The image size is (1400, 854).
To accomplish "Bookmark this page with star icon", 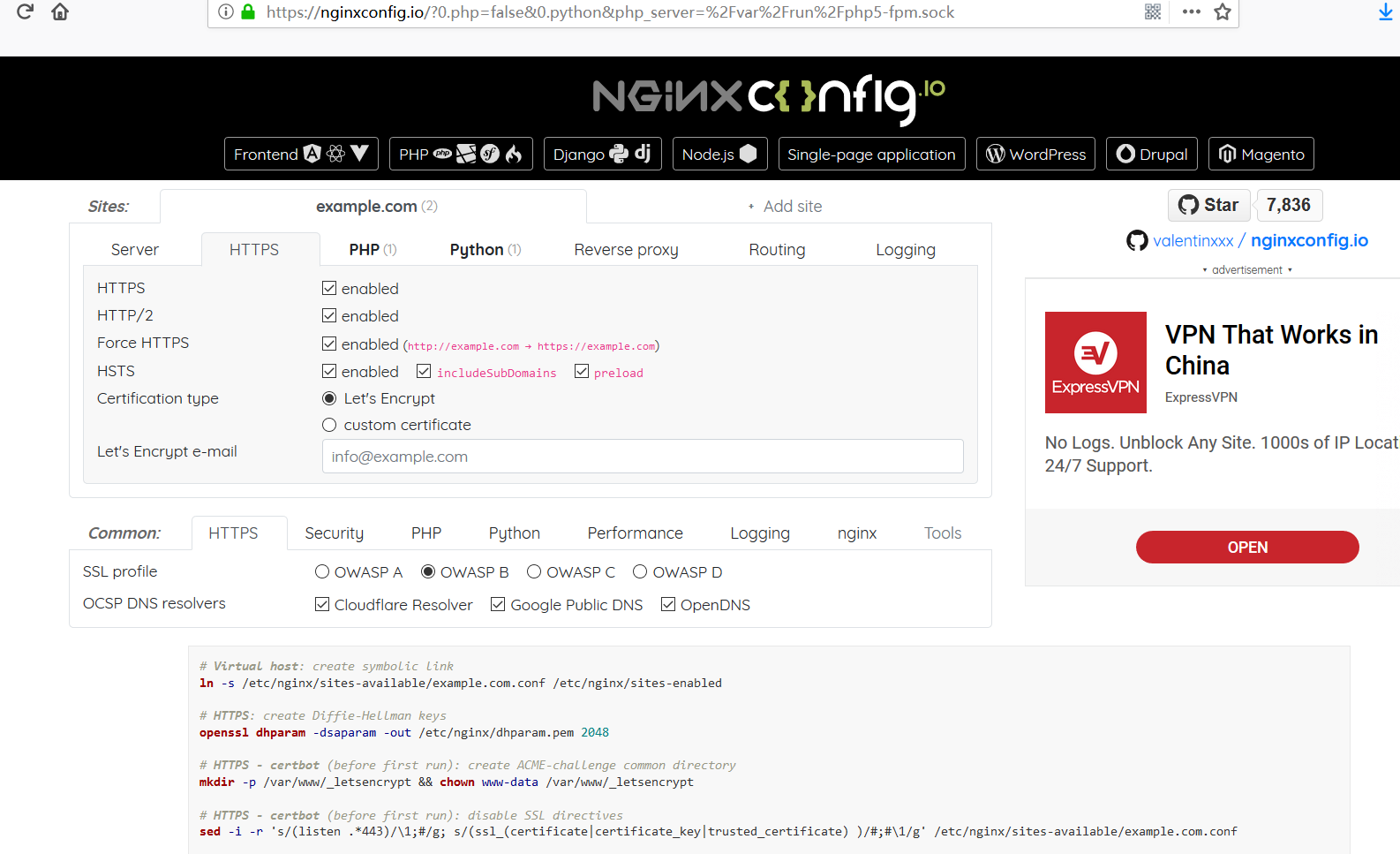I will [1223, 11].
